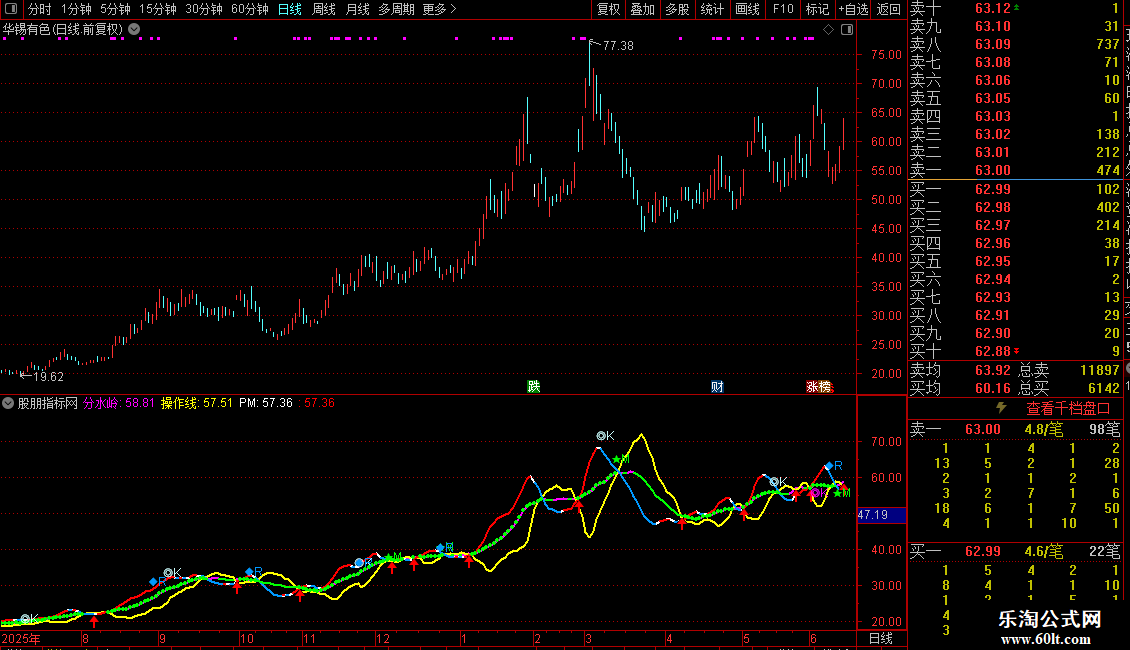Click the 买十 price 62.88

[x=992, y=352]
